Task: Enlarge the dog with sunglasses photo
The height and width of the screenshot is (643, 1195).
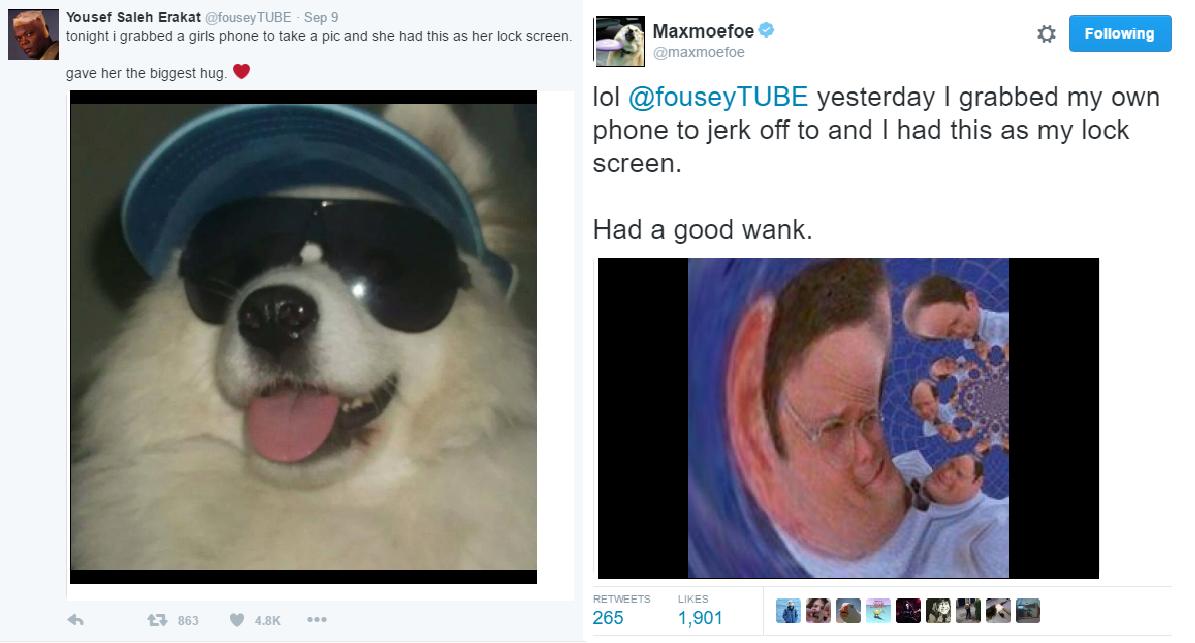Action: tap(303, 337)
